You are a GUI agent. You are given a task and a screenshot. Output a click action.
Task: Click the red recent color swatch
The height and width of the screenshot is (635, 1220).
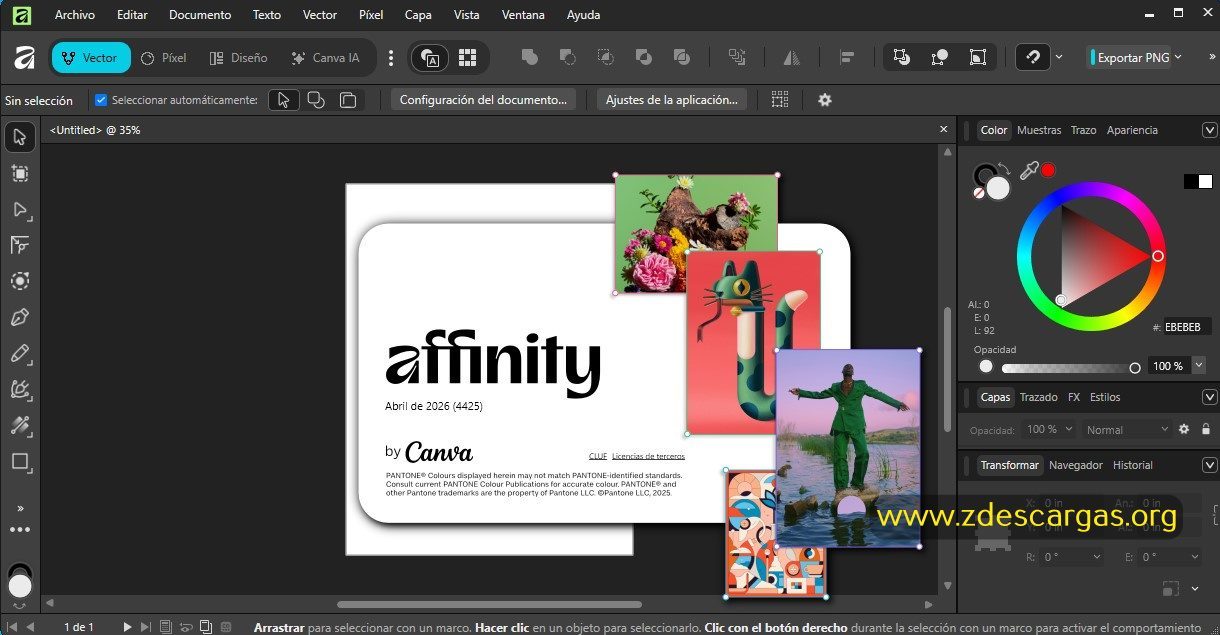tap(1048, 170)
